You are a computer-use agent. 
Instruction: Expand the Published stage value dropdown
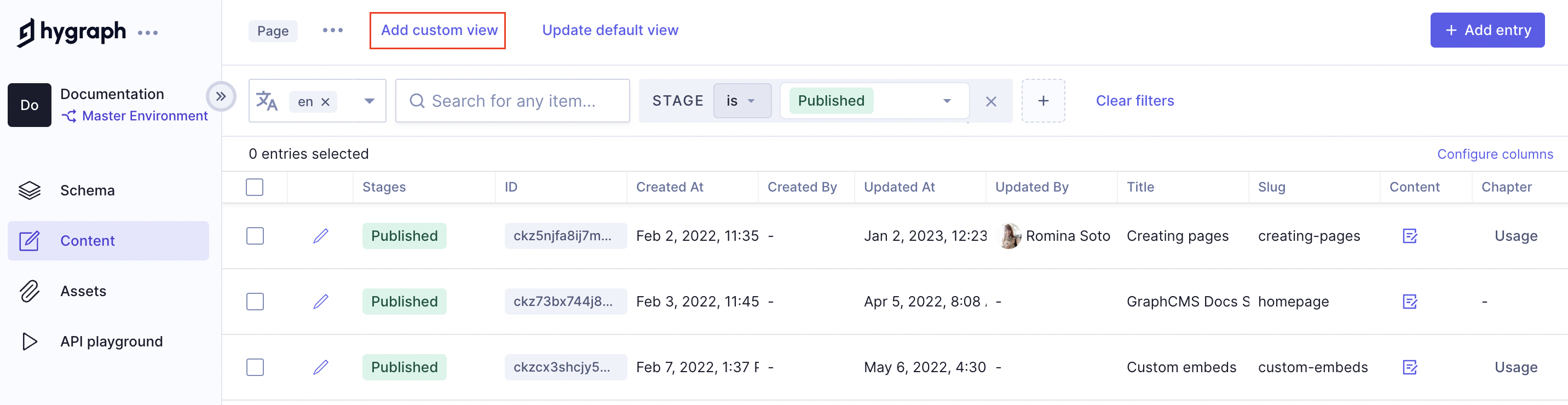click(947, 101)
